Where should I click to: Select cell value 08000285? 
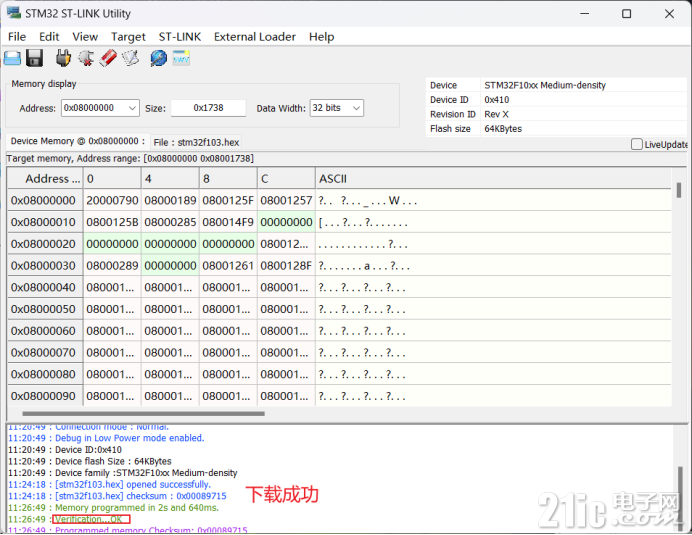170,222
